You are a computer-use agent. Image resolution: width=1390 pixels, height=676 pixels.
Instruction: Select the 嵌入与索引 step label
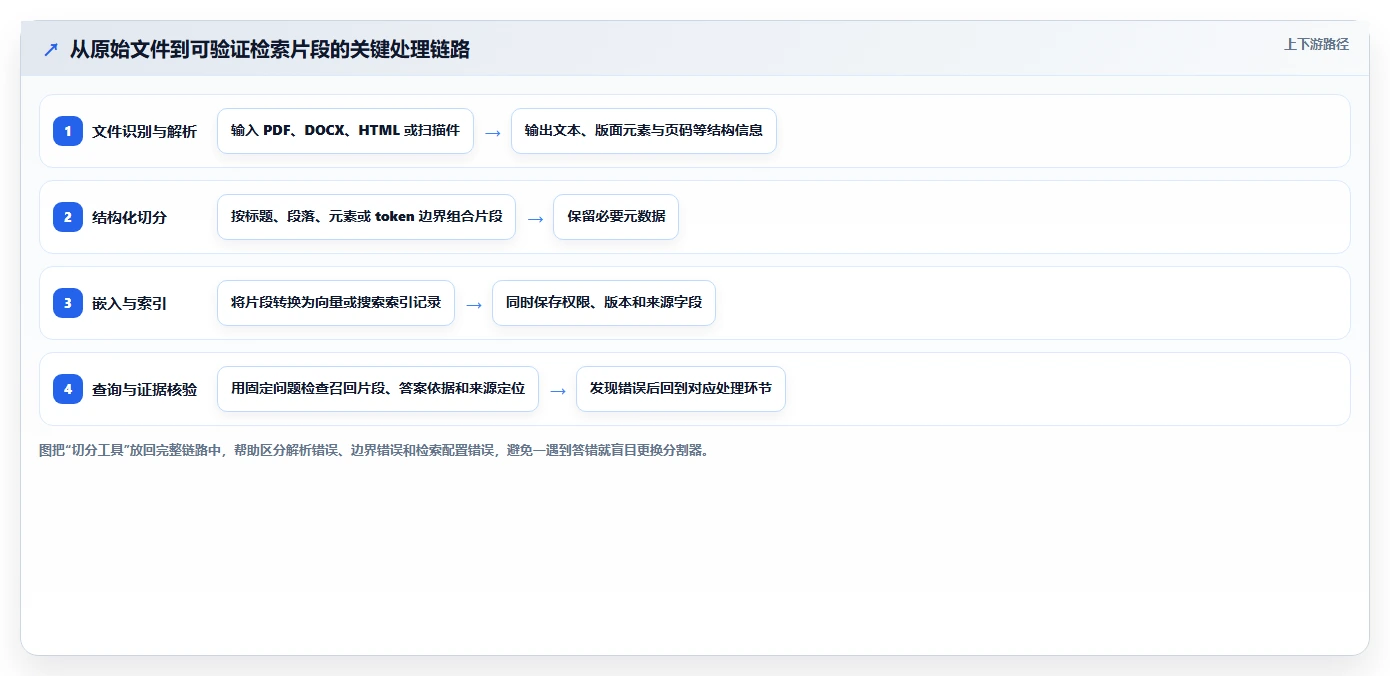tap(129, 304)
